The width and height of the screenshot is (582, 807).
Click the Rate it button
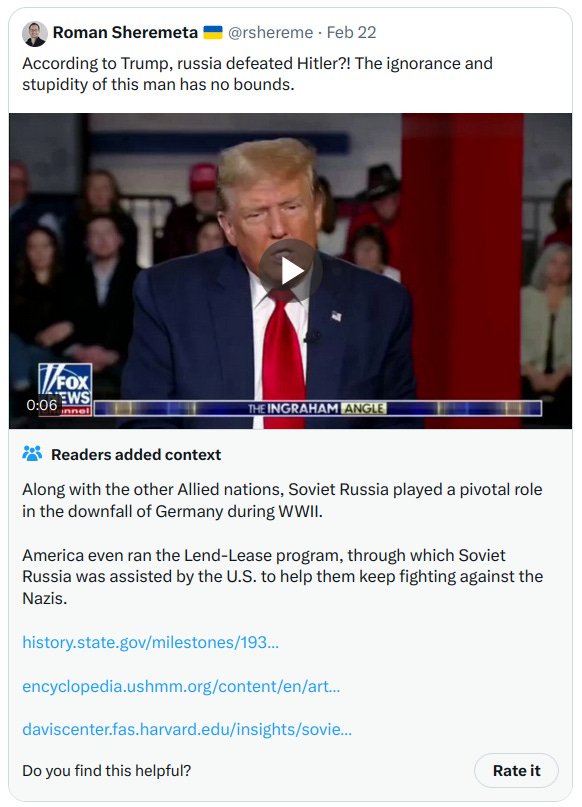click(516, 770)
